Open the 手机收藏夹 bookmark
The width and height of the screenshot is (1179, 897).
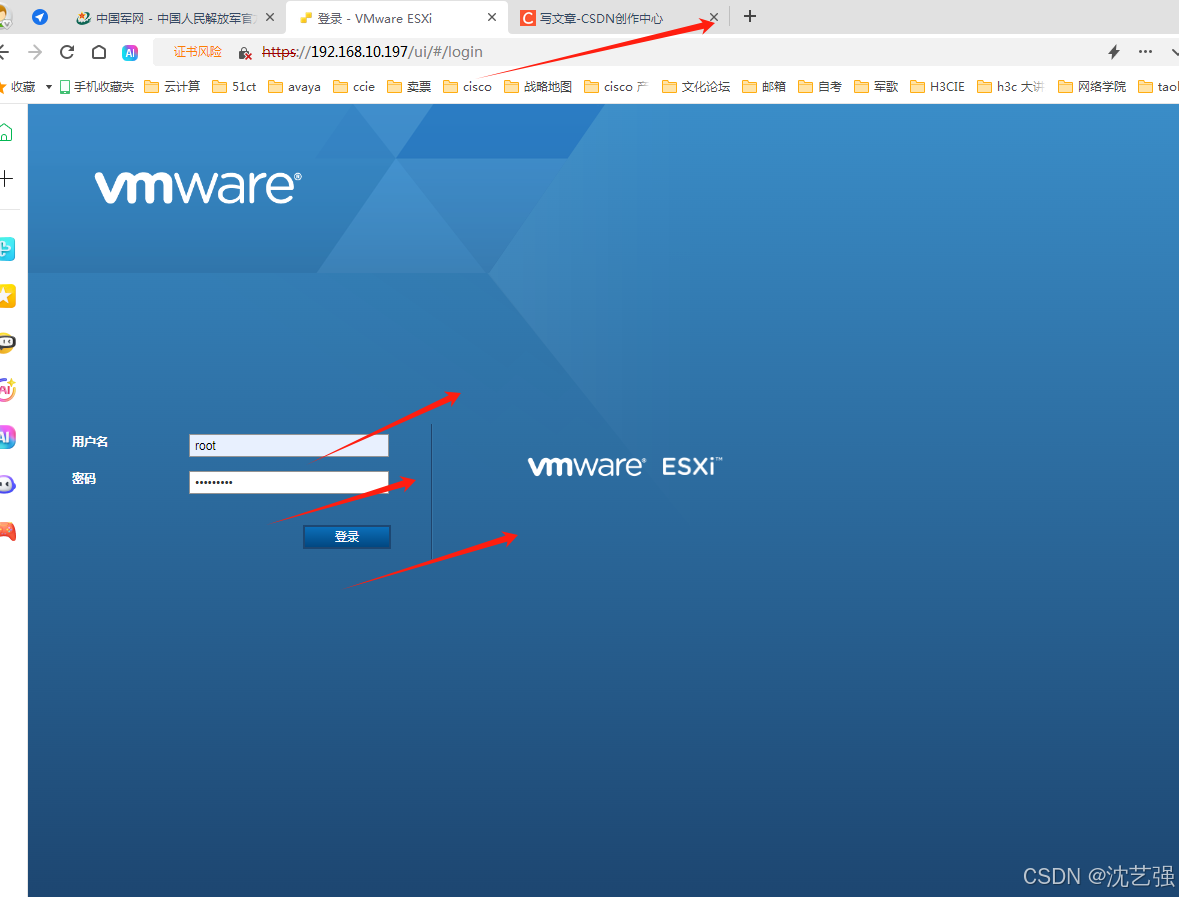pyautogui.click(x=96, y=87)
